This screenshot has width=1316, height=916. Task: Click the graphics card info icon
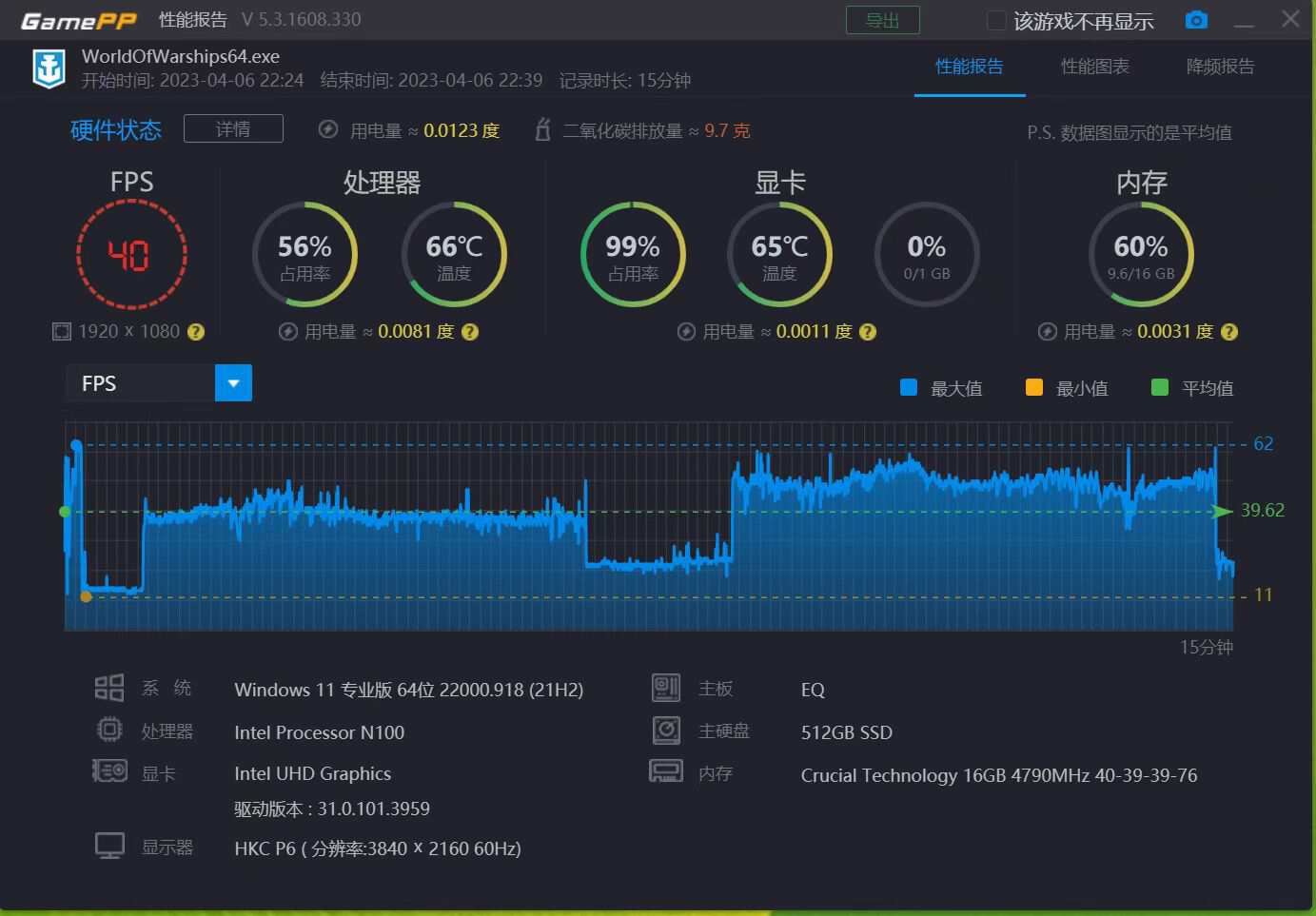[x=109, y=770]
